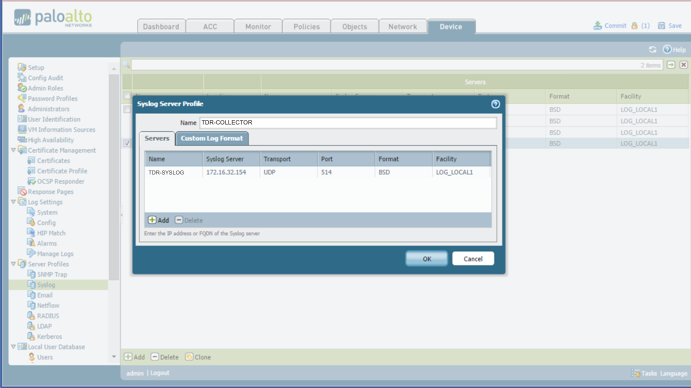Open the Network tab
The width and height of the screenshot is (691, 388).
click(x=402, y=26)
